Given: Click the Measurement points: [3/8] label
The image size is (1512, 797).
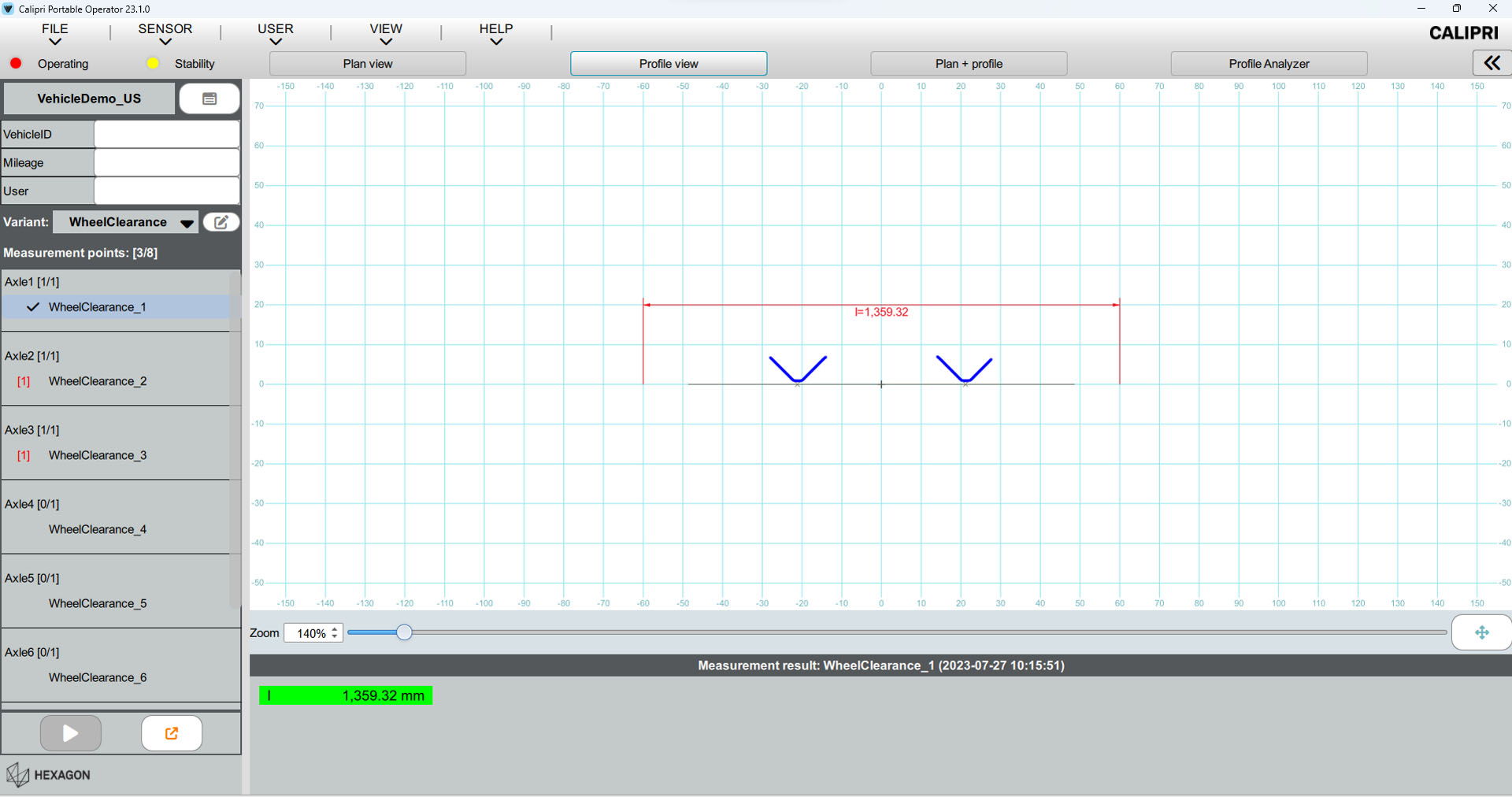Looking at the screenshot, I should click(x=80, y=253).
